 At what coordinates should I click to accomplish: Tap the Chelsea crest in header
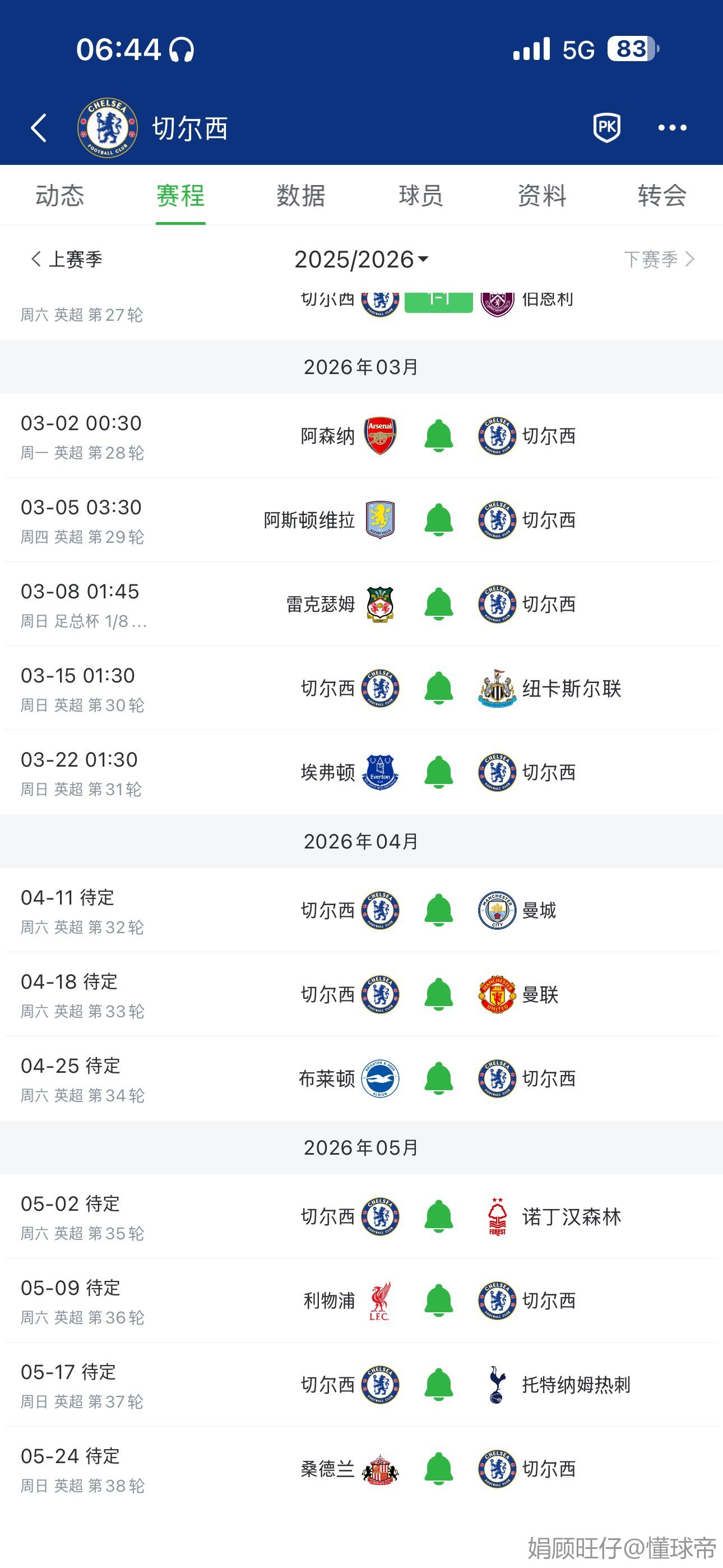(107, 128)
